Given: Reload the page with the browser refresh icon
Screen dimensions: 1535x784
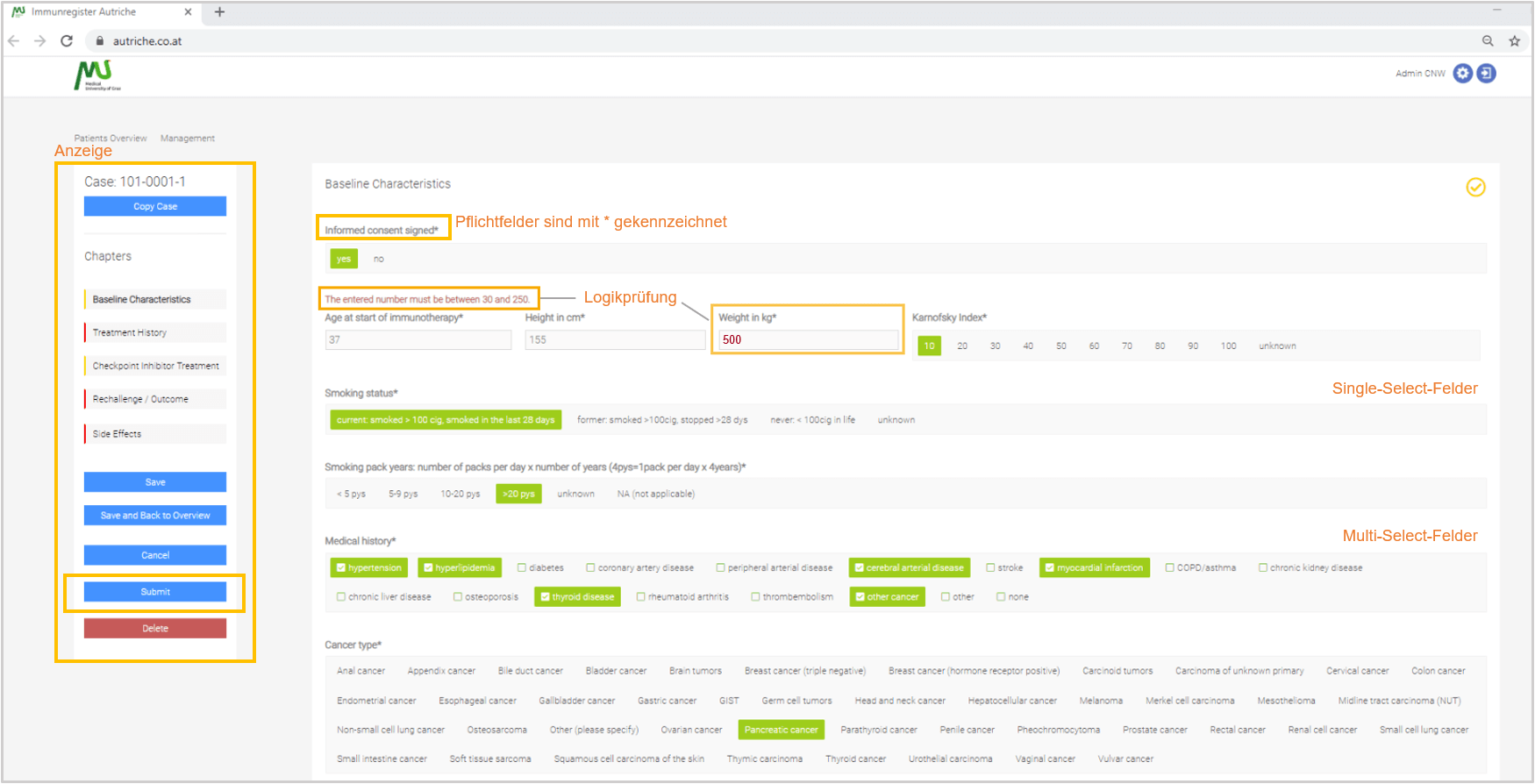Looking at the screenshot, I should click(x=67, y=41).
